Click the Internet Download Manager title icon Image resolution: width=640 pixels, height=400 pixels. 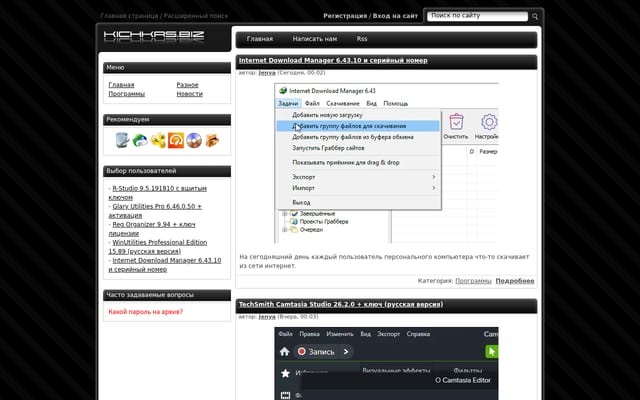[x=283, y=91]
